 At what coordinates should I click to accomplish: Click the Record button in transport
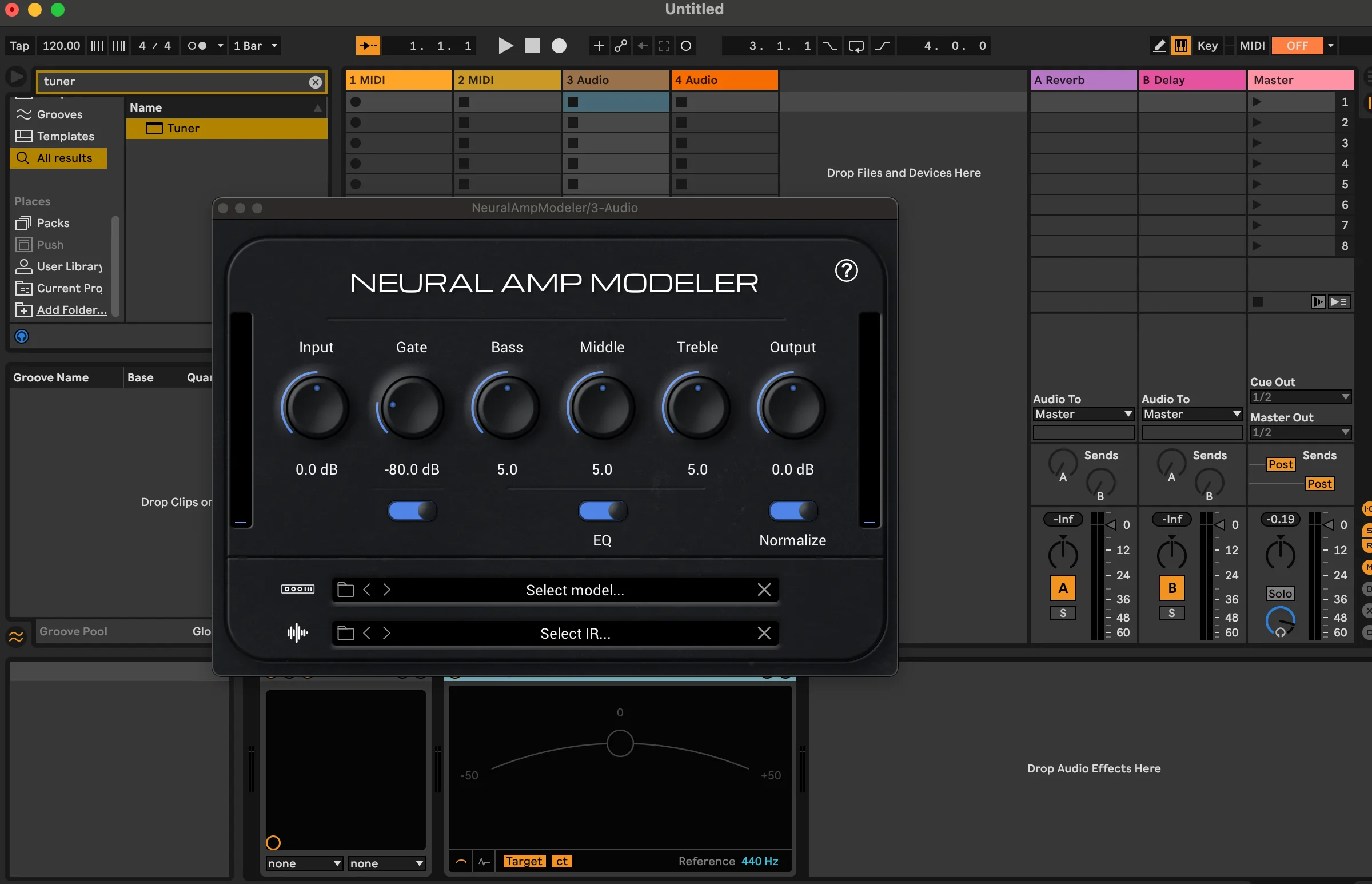(559, 46)
